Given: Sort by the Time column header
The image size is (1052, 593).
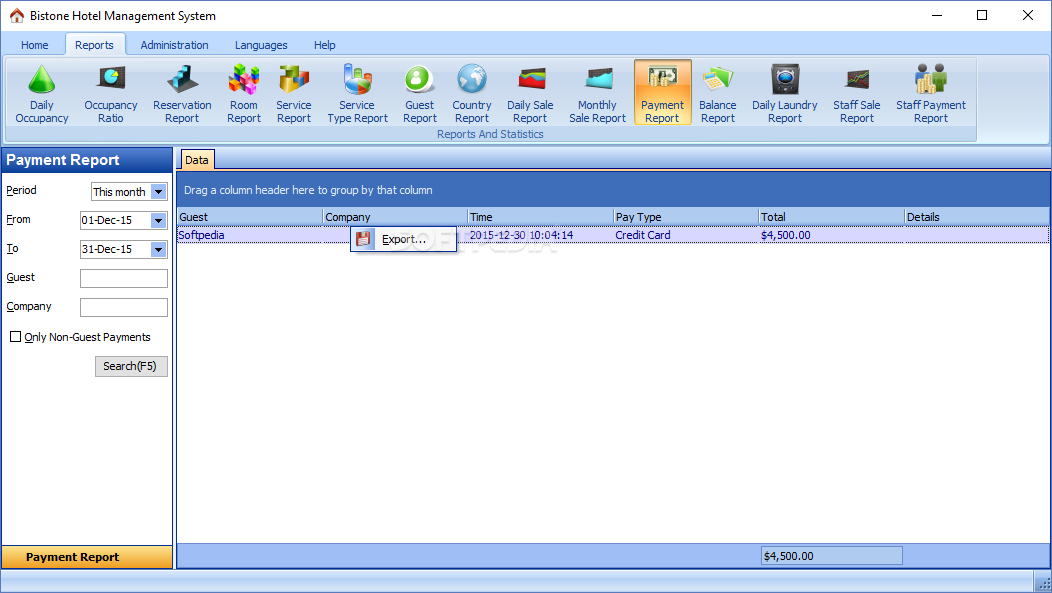Looking at the screenshot, I should point(541,217).
